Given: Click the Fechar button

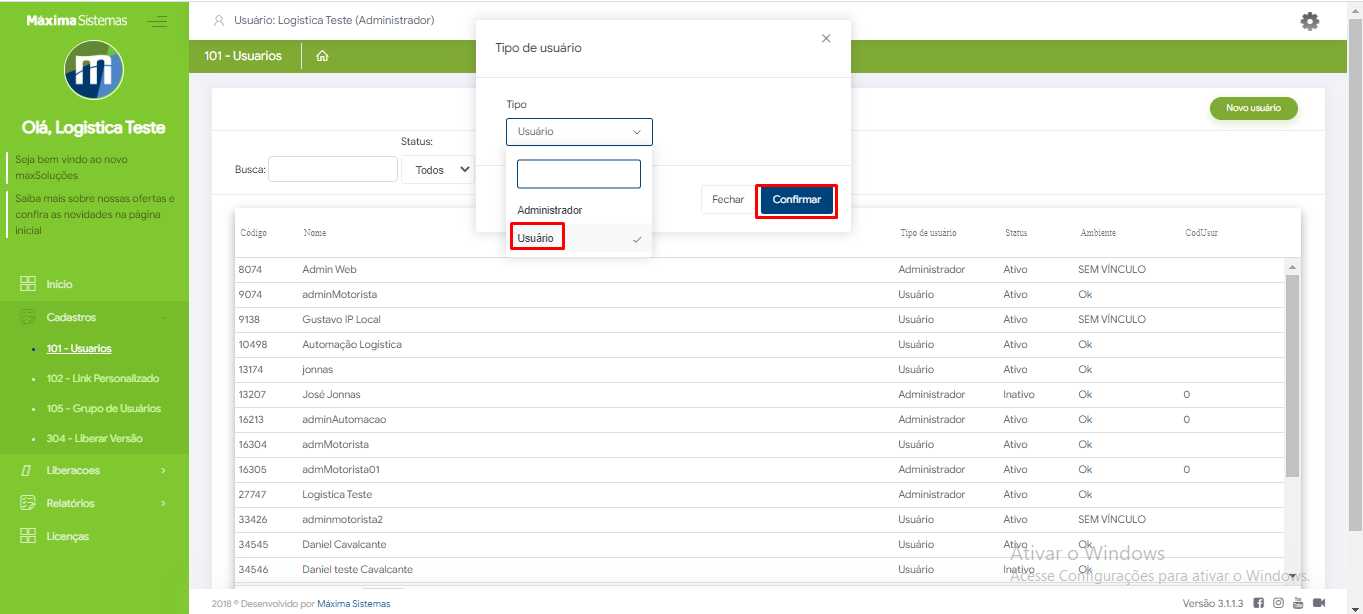Looking at the screenshot, I should click(728, 200).
